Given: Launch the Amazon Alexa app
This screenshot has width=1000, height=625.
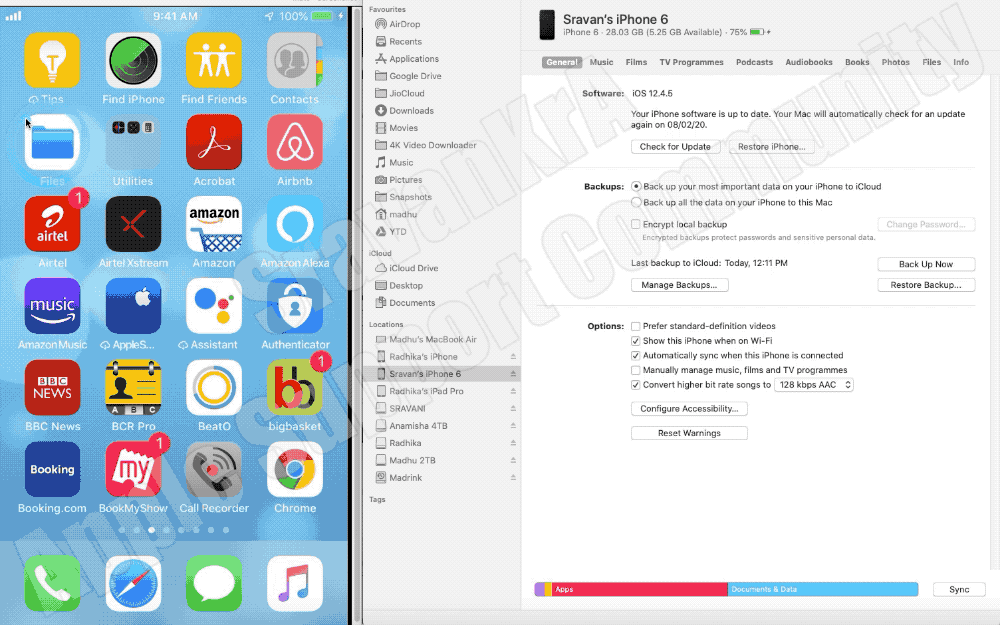Looking at the screenshot, I should pyautogui.click(x=295, y=224).
